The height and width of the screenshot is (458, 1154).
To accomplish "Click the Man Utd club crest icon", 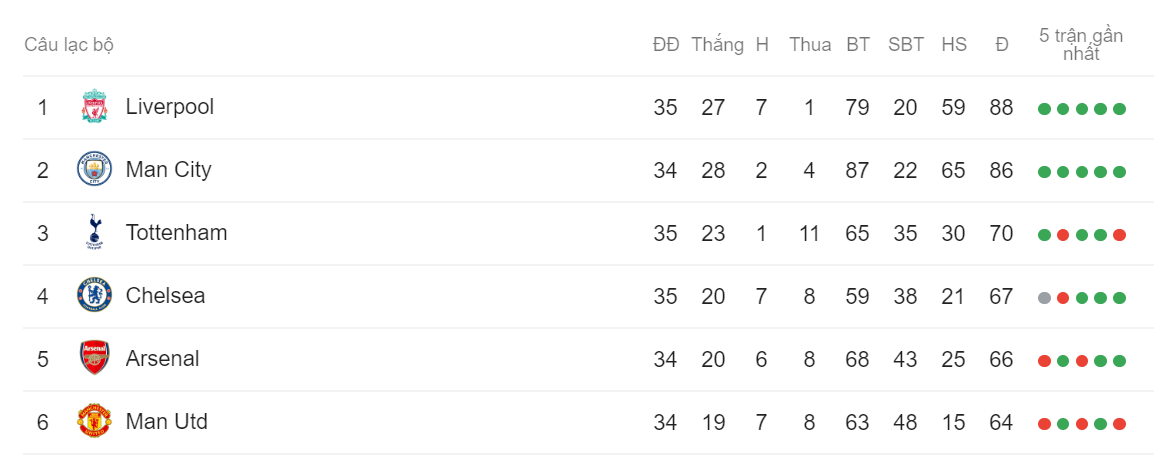I will click(94, 422).
